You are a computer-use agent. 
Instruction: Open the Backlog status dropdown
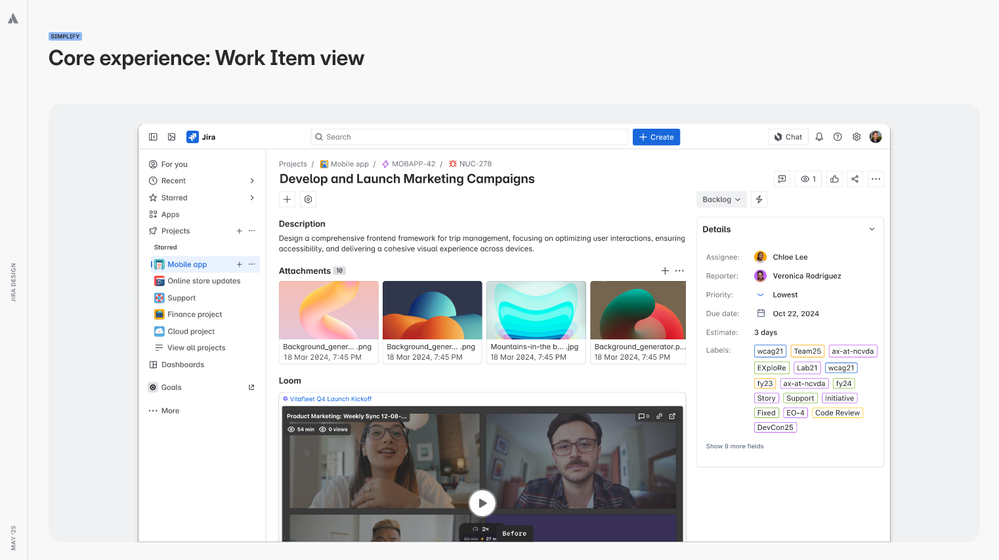(721, 200)
